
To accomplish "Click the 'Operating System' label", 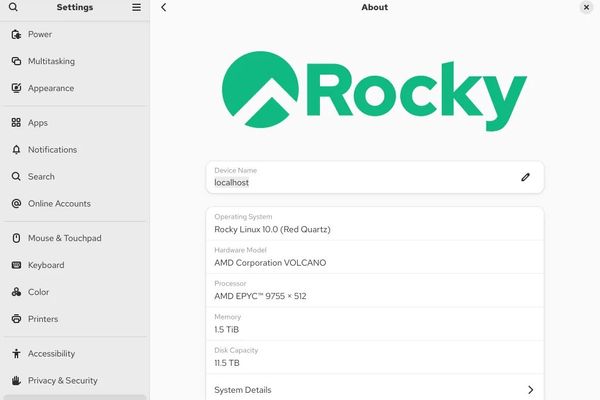I will pyautogui.click(x=243, y=217).
